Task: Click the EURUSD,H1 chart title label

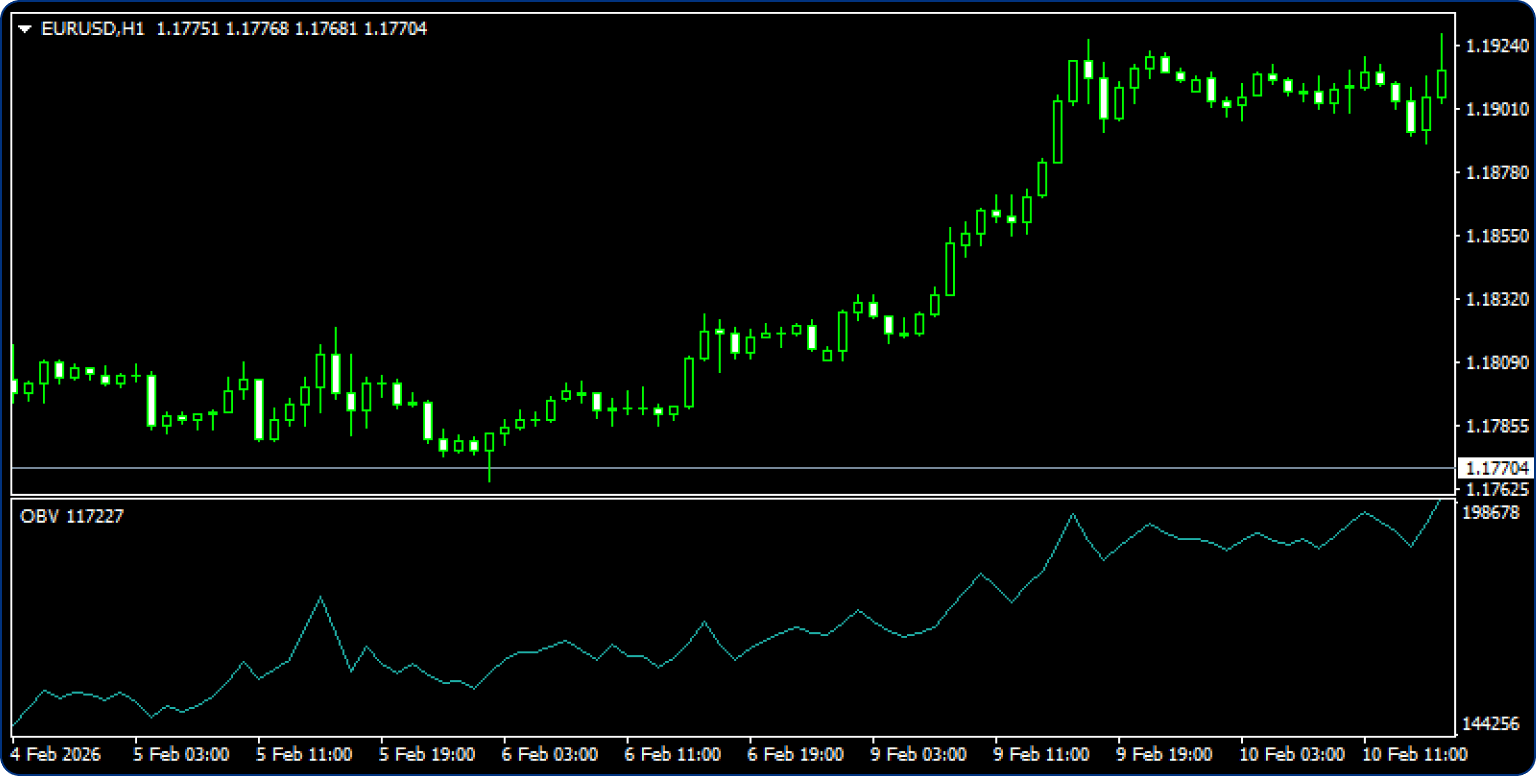Action: click(x=92, y=30)
